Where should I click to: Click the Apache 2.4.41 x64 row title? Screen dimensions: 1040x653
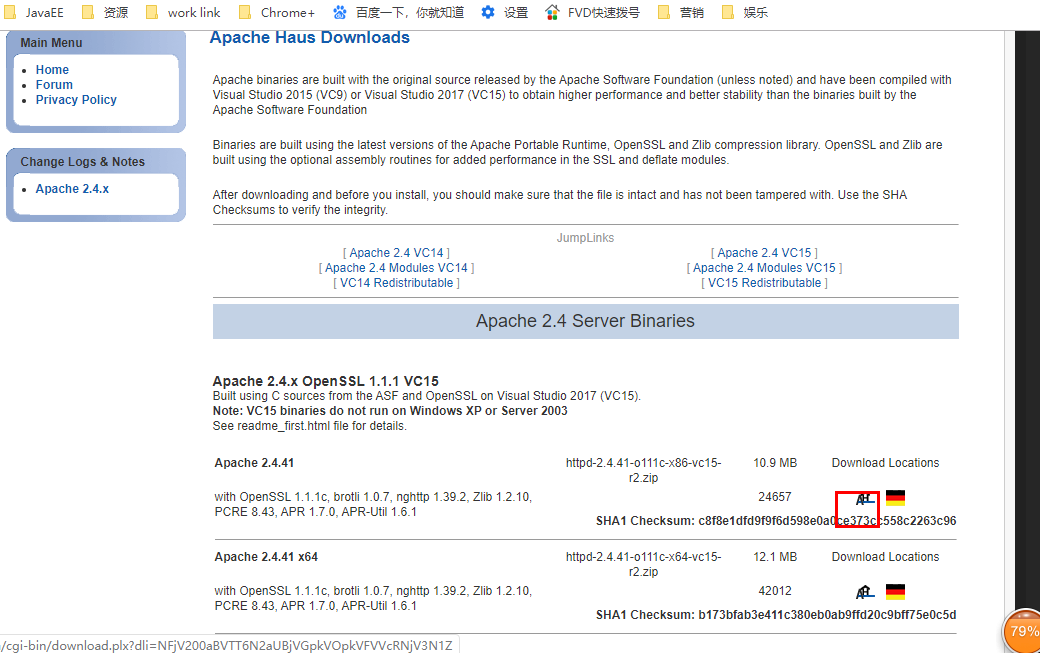tap(266, 557)
